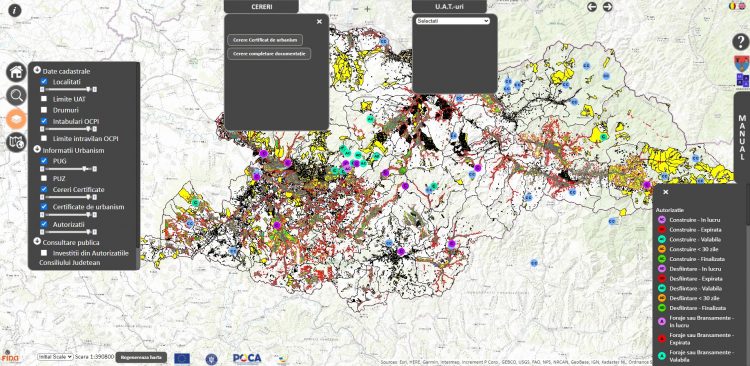Viewport: 750px width, 366px height.
Task: Open the Help question mark icon
Action: [740, 42]
